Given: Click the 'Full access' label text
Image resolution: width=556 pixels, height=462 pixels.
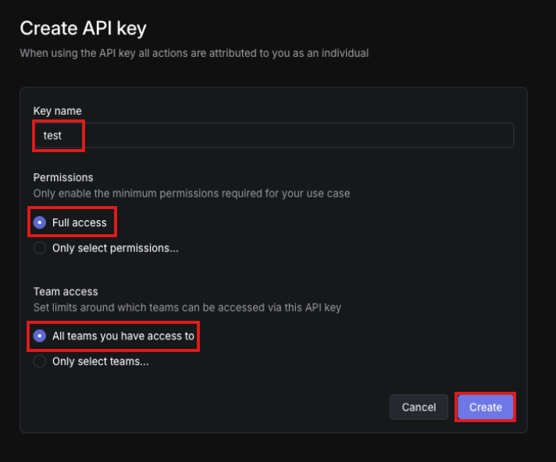Looking at the screenshot, I should (x=79, y=223).
